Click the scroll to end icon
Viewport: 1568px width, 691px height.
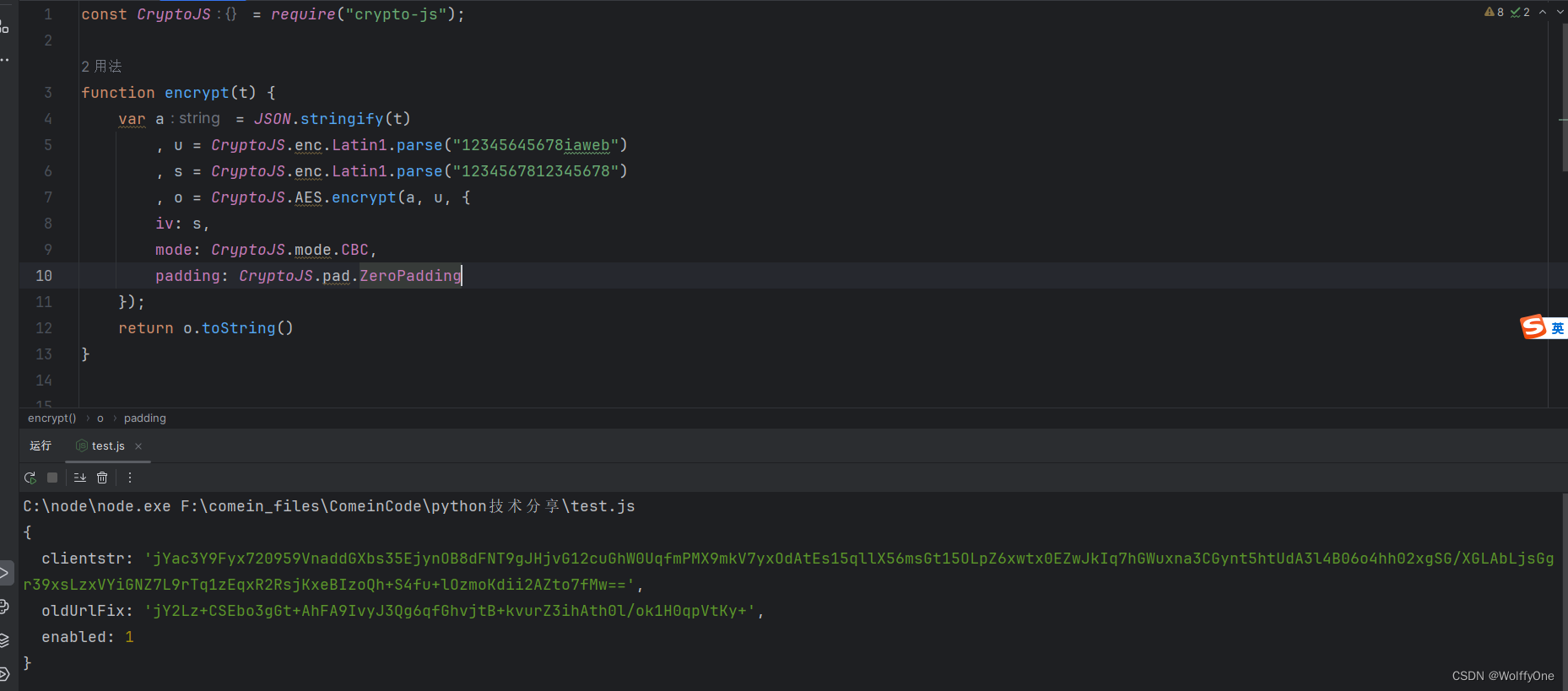pos(80,478)
